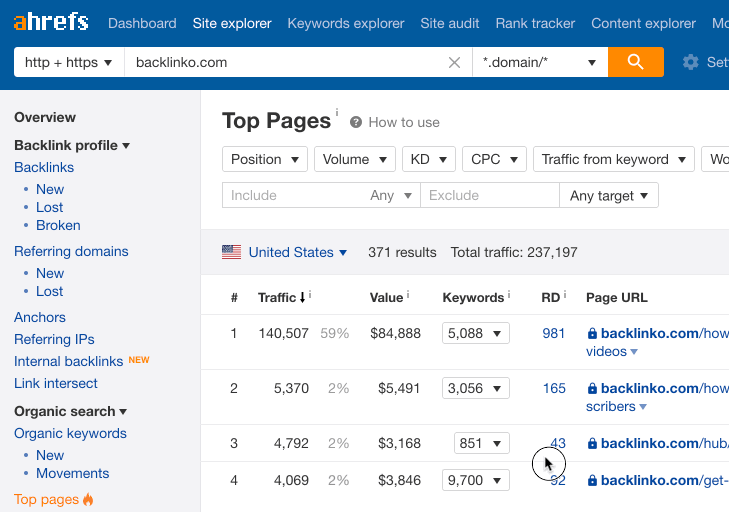Open the Position filter dropdown

pos(265,159)
